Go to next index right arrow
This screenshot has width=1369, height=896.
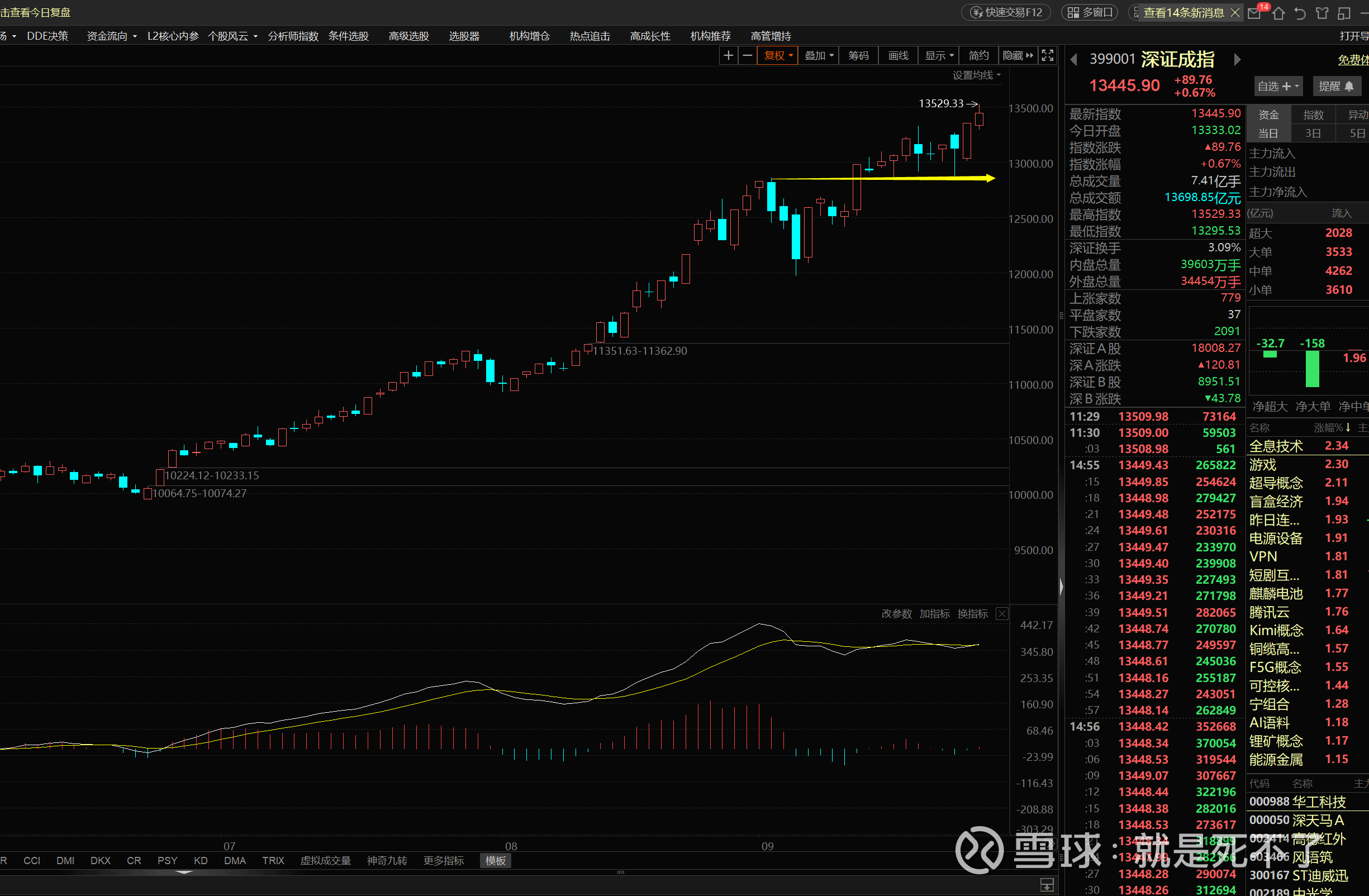pyautogui.click(x=1237, y=59)
